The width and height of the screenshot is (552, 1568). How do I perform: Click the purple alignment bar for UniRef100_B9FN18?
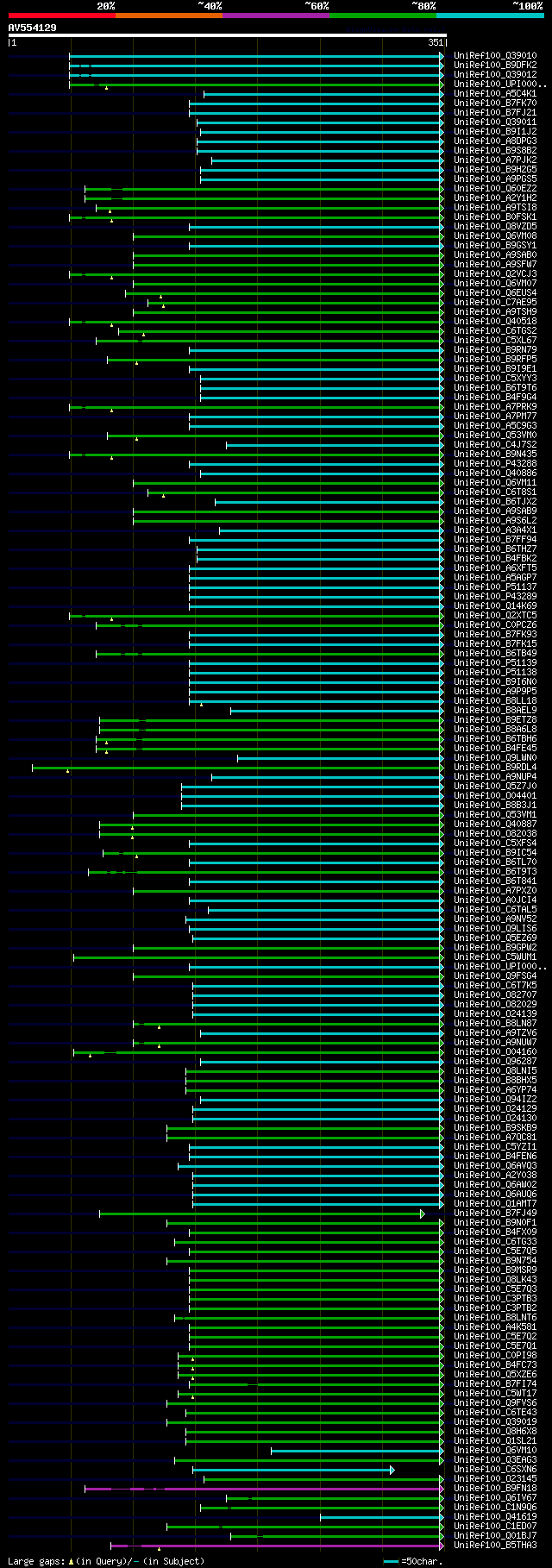point(264,1489)
